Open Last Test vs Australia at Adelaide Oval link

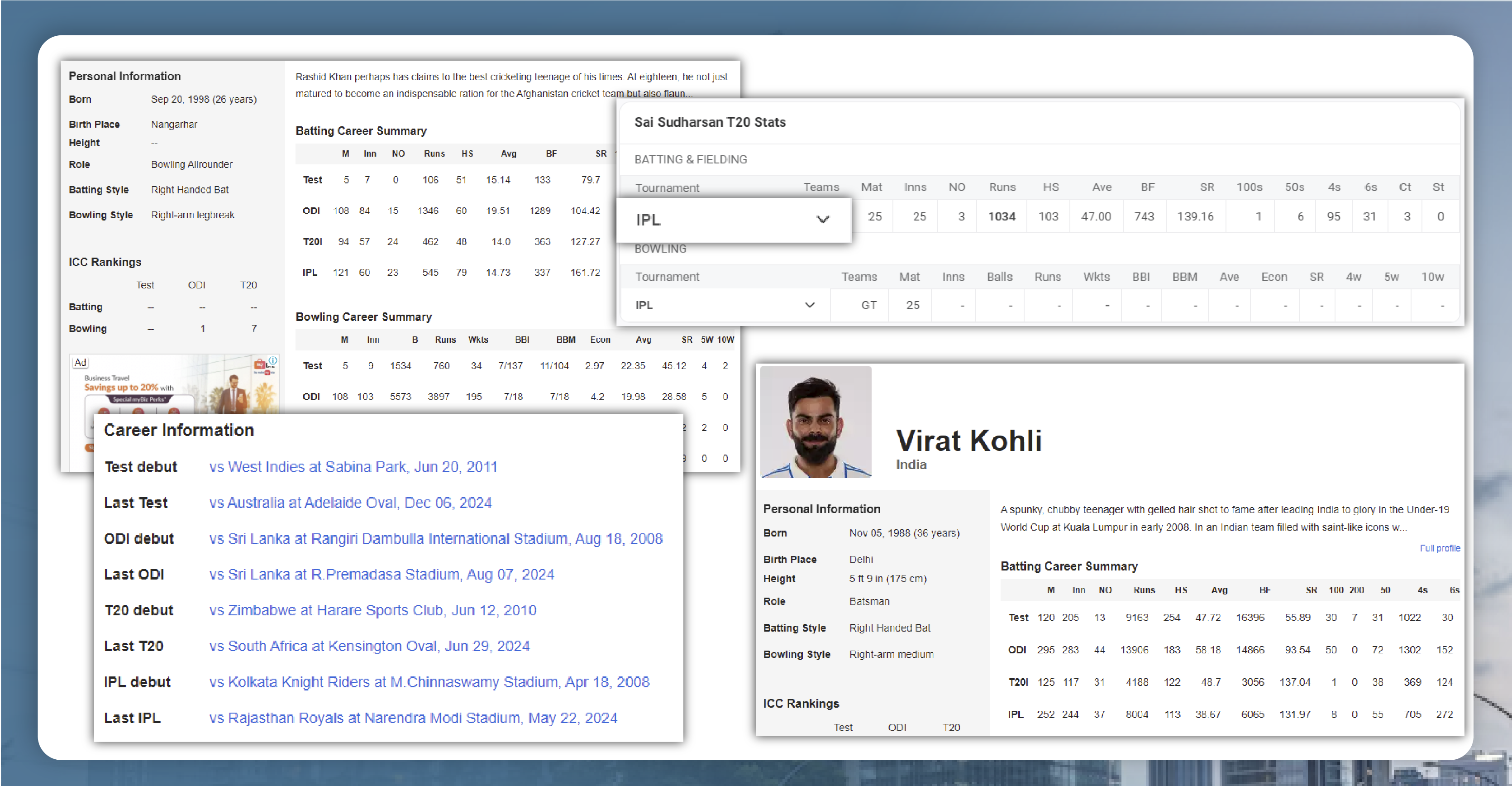click(350, 503)
